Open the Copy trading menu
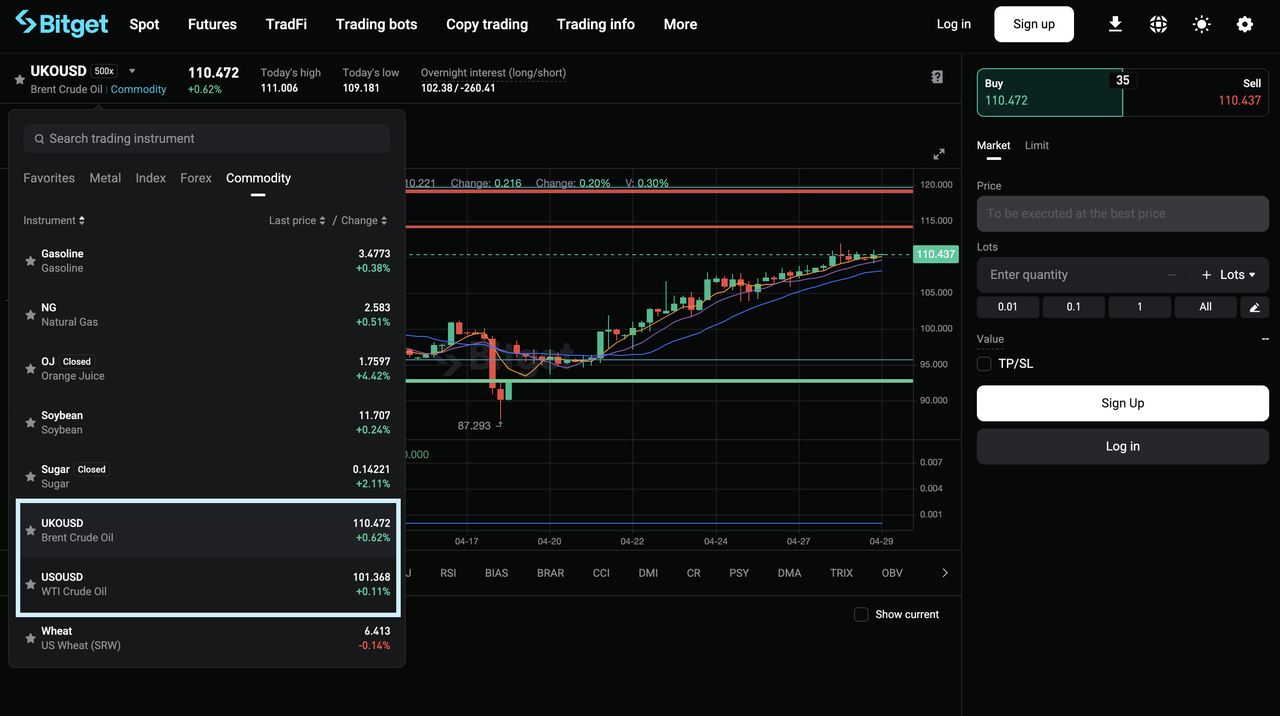The width and height of the screenshot is (1280, 716). point(487,24)
